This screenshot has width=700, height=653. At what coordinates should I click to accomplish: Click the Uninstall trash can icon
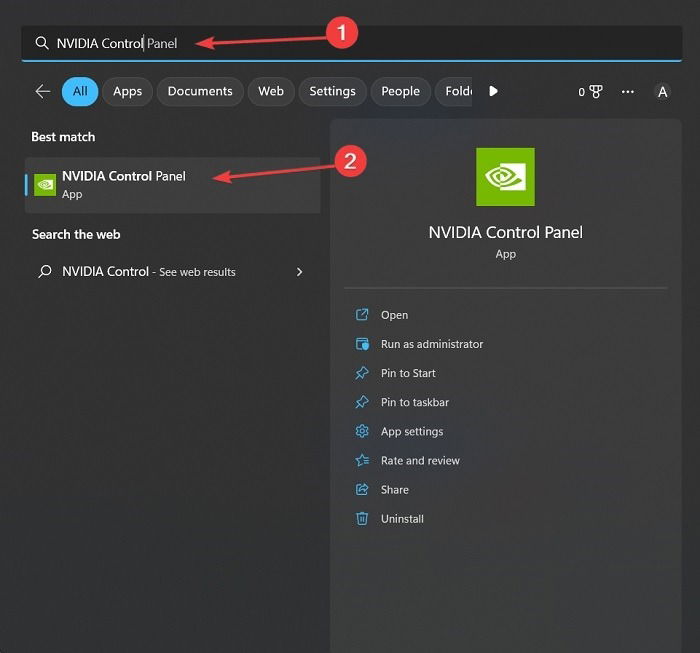tap(362, 519)
